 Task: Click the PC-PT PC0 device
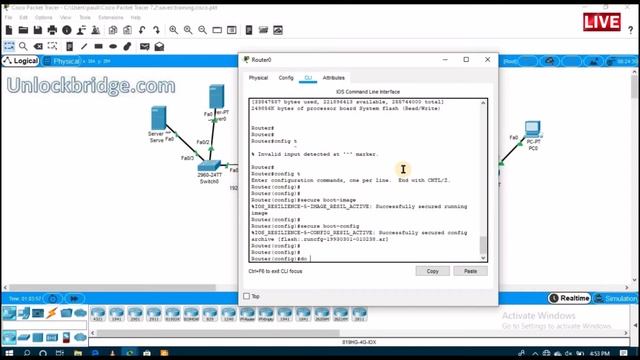[x=533, y=129]
